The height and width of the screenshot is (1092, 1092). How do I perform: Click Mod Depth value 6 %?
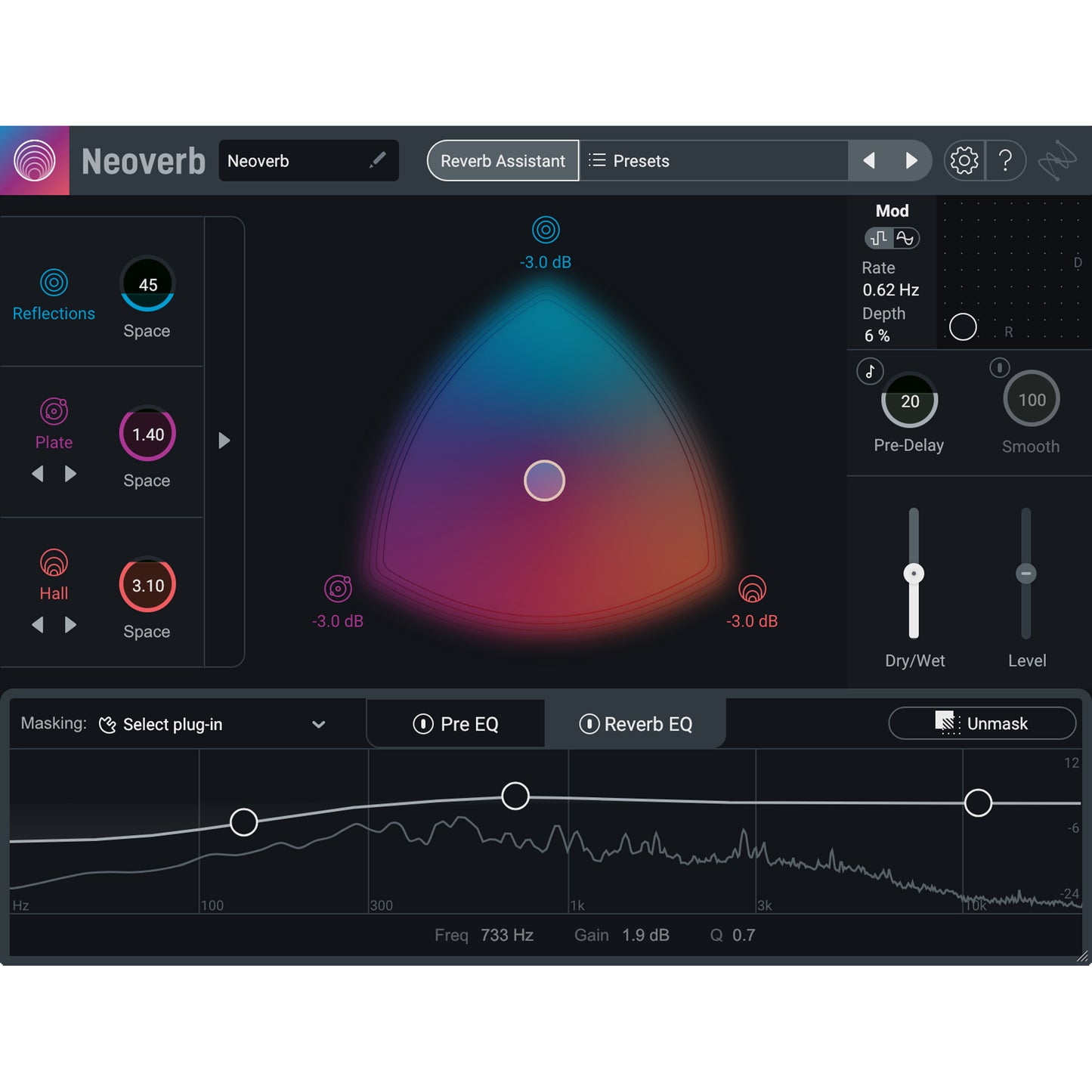(x=877, y=336)
